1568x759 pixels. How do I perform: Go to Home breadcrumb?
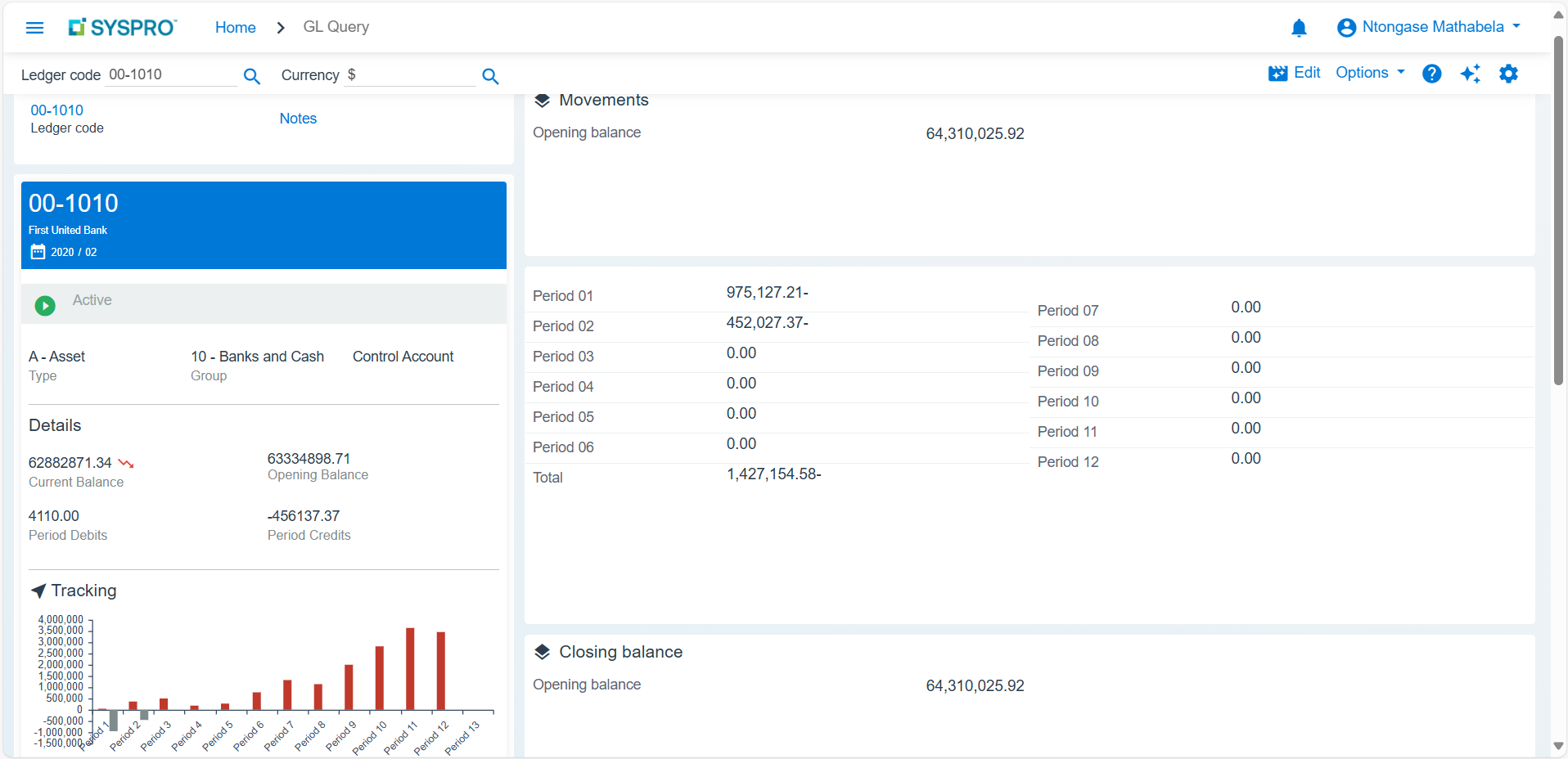(235, 27)
